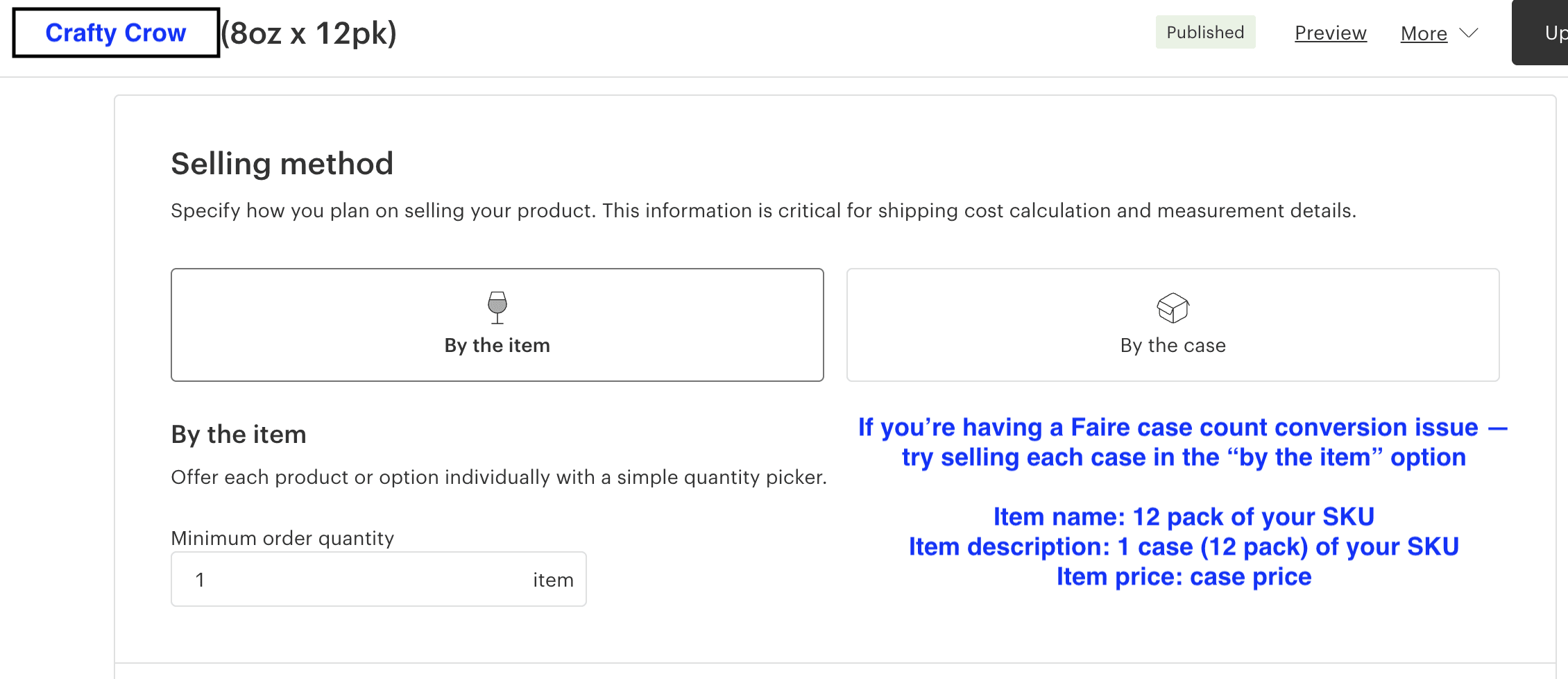Click the quantity value "1"
The image size is (1568, 679).
201,579
